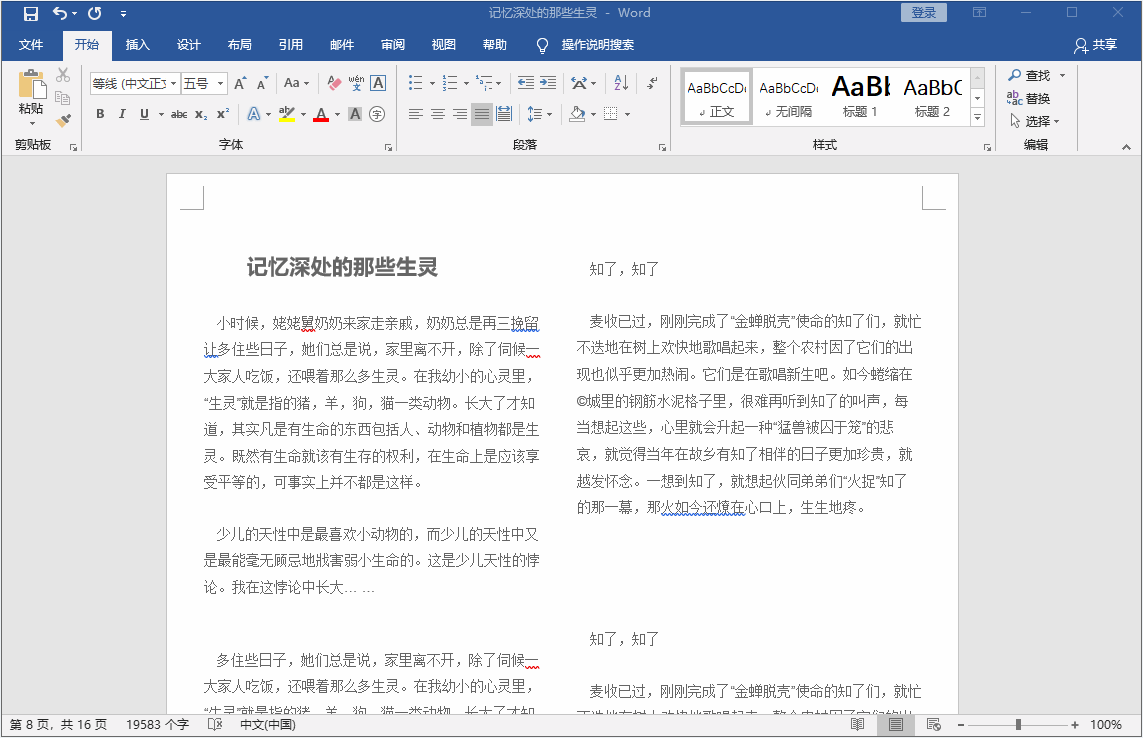1143x738 pixels.
Task: Click the Format Painter brush icon
Action: 63,120
